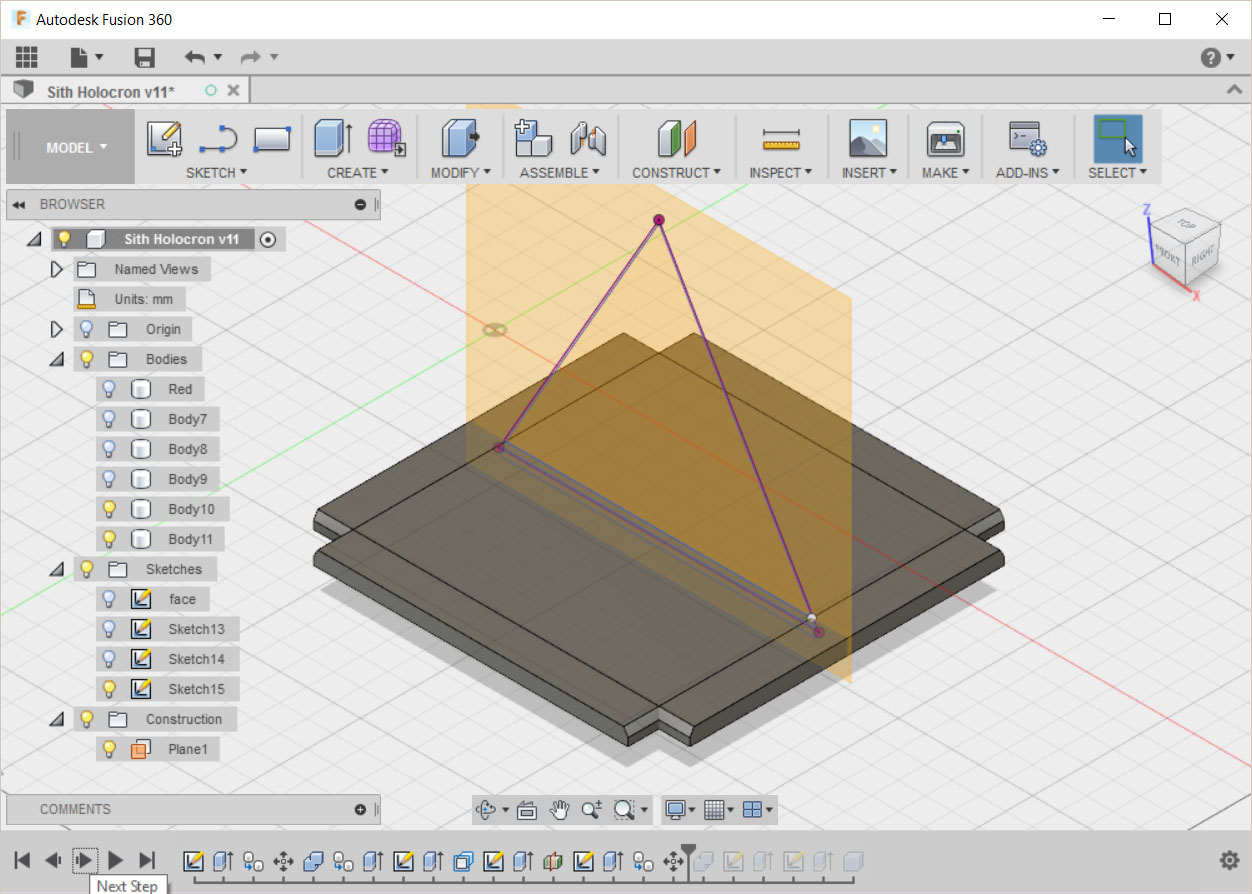Expand the Origin folder
This screenshot has height=894, width=1252.
[56, 329]
